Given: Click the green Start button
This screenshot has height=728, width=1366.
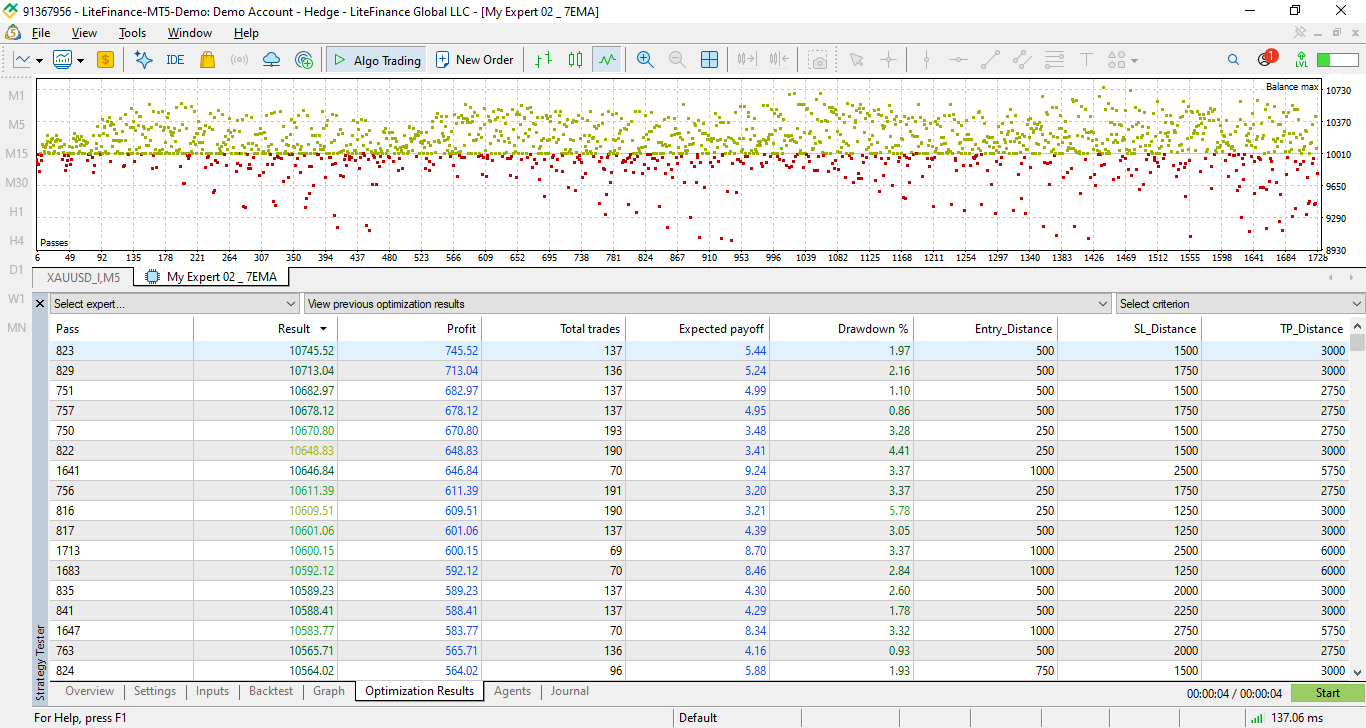Looking at the screenshot, I should pos(1327,693).
